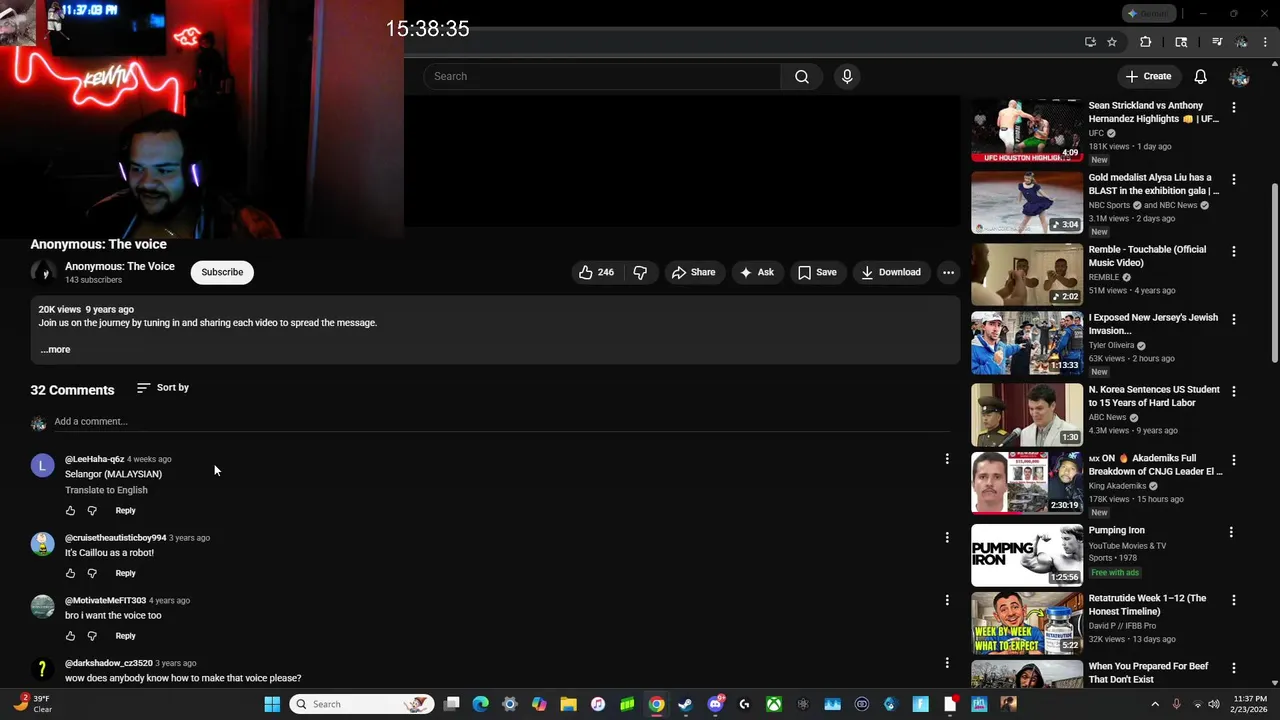The height and width of the screenshot is (720, 1280).
Task: Open the Chrome three-dot menu
Action: point(1266,42)
